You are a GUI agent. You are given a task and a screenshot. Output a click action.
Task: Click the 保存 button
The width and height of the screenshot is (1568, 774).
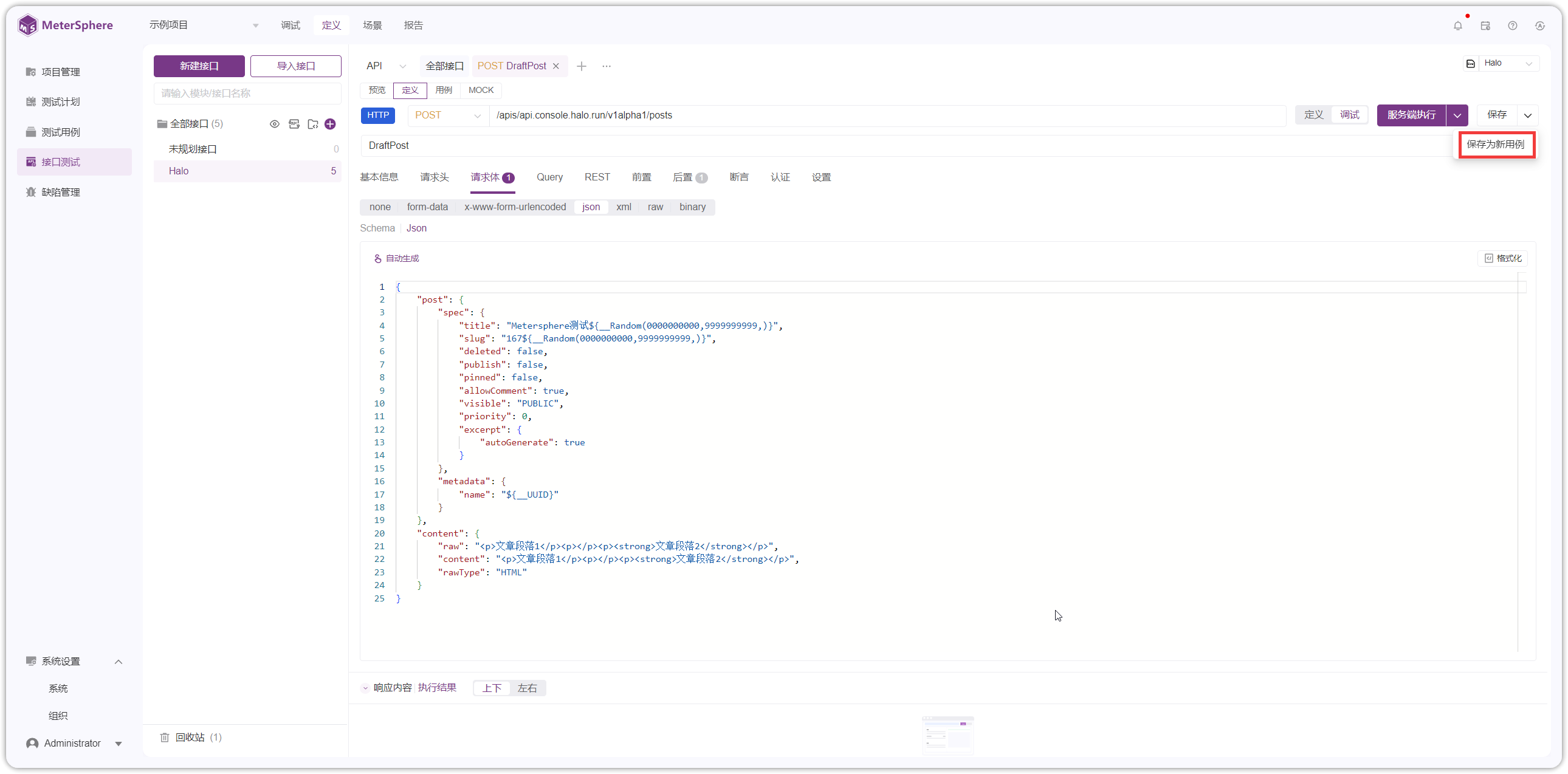[1497, 115]
